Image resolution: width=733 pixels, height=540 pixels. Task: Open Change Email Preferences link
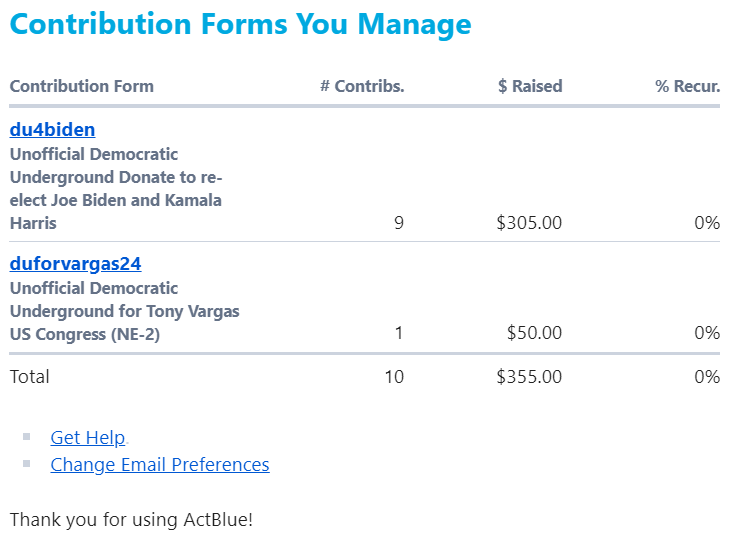pyautogui.click(x=159, y=464)
